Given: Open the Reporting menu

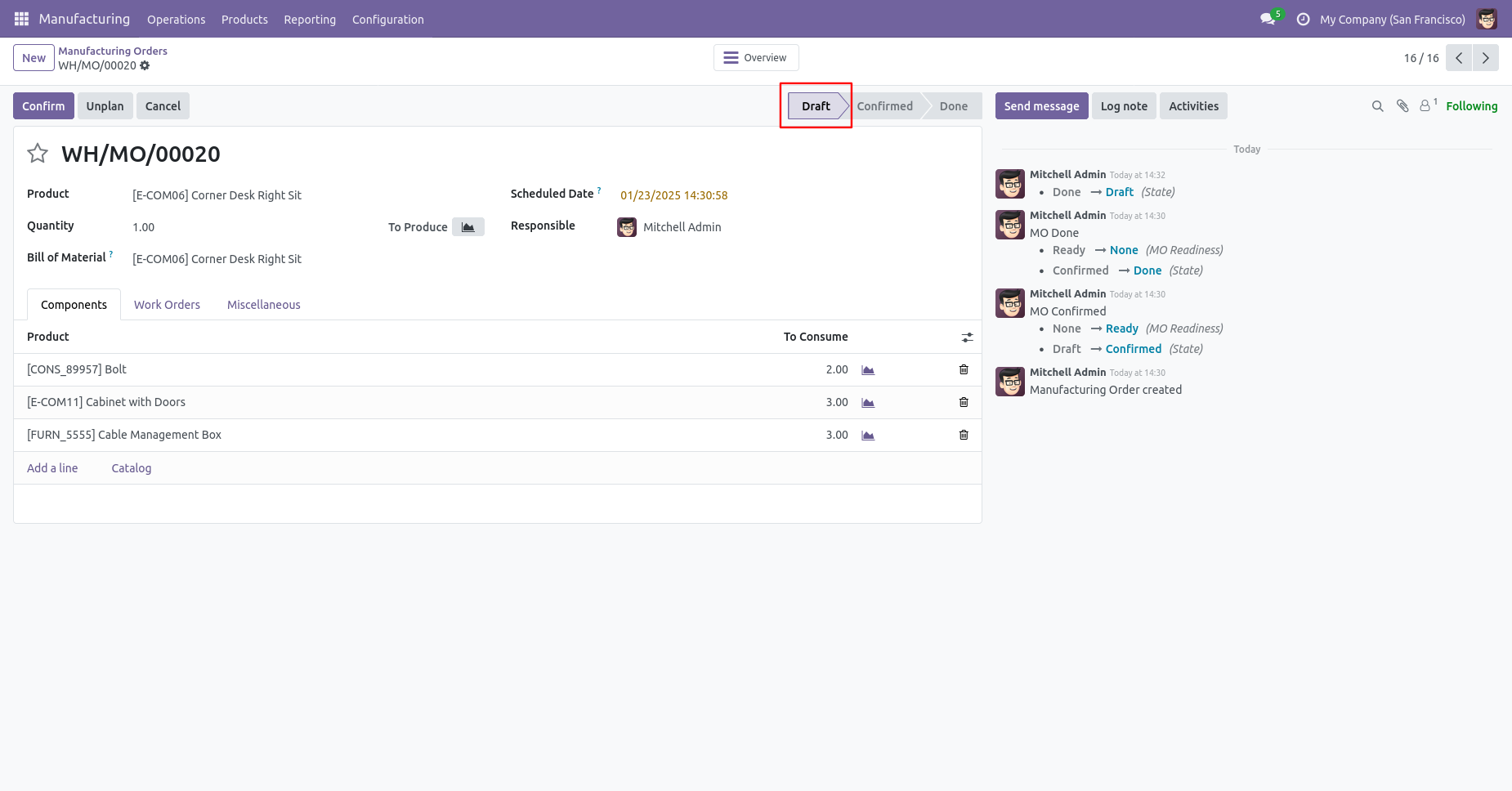Looking at the screenshot, I should click(x=310, y=20).
